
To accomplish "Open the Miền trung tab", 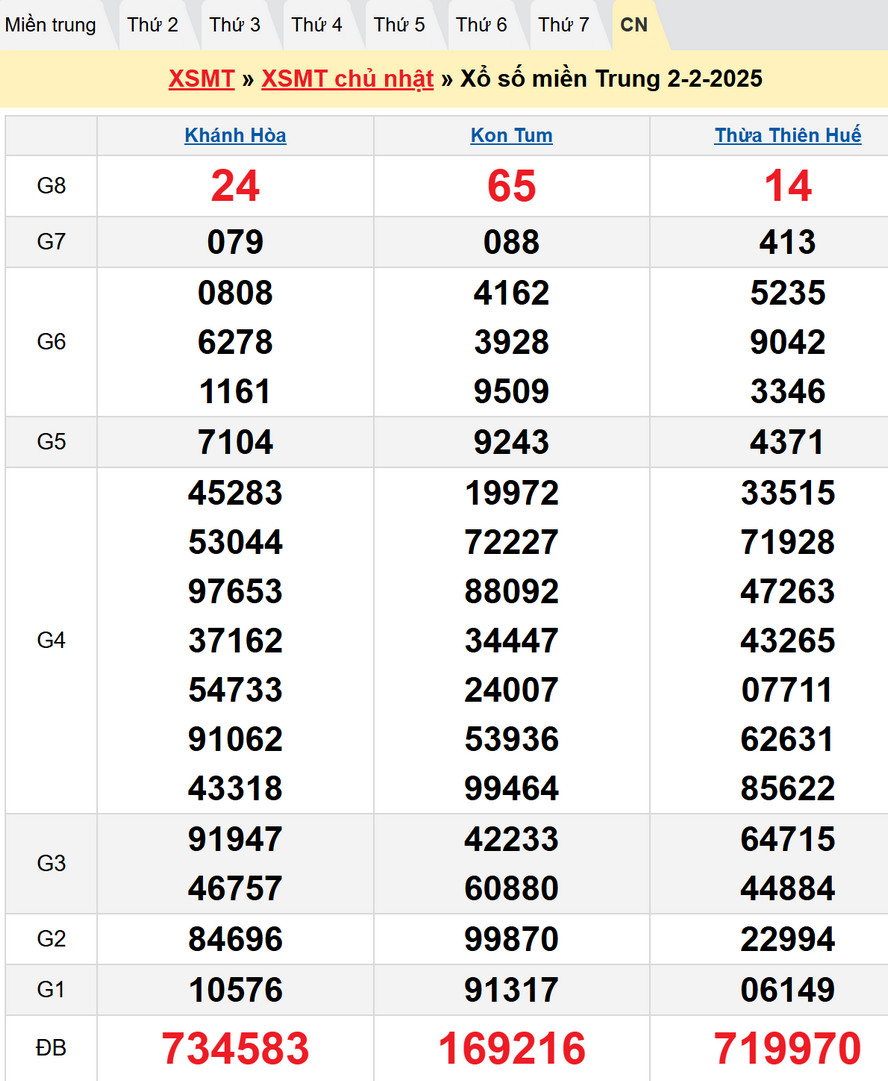I will 51,25.
